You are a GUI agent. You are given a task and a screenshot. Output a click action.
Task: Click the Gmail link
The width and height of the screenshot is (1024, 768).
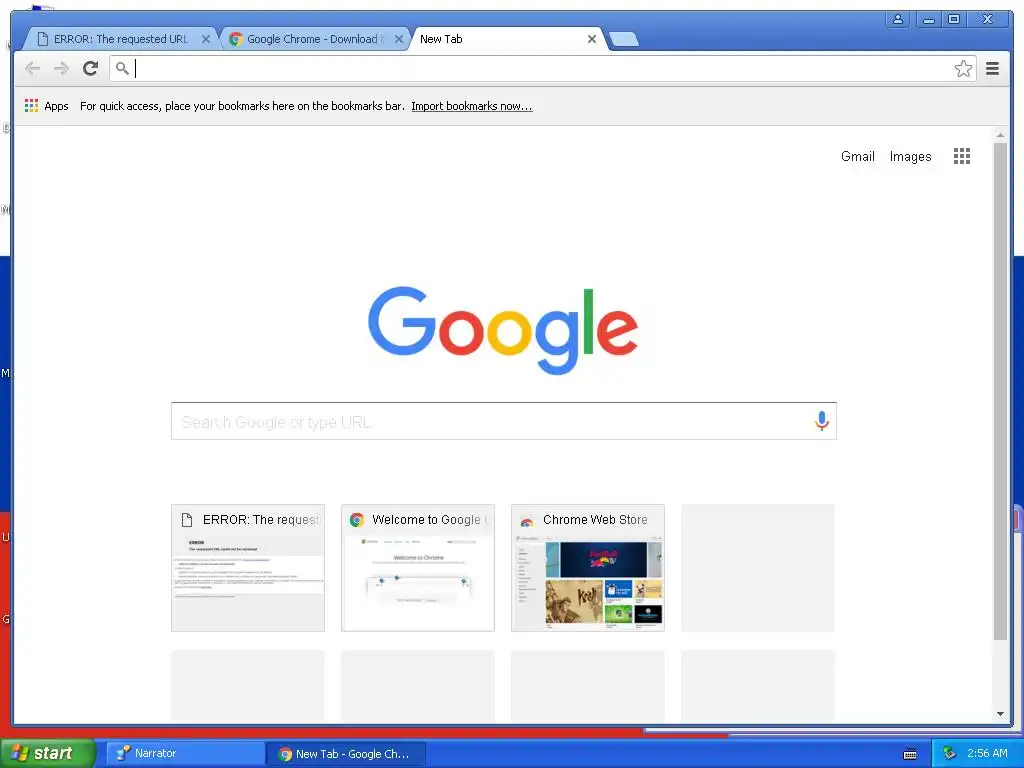click(857, 156)
